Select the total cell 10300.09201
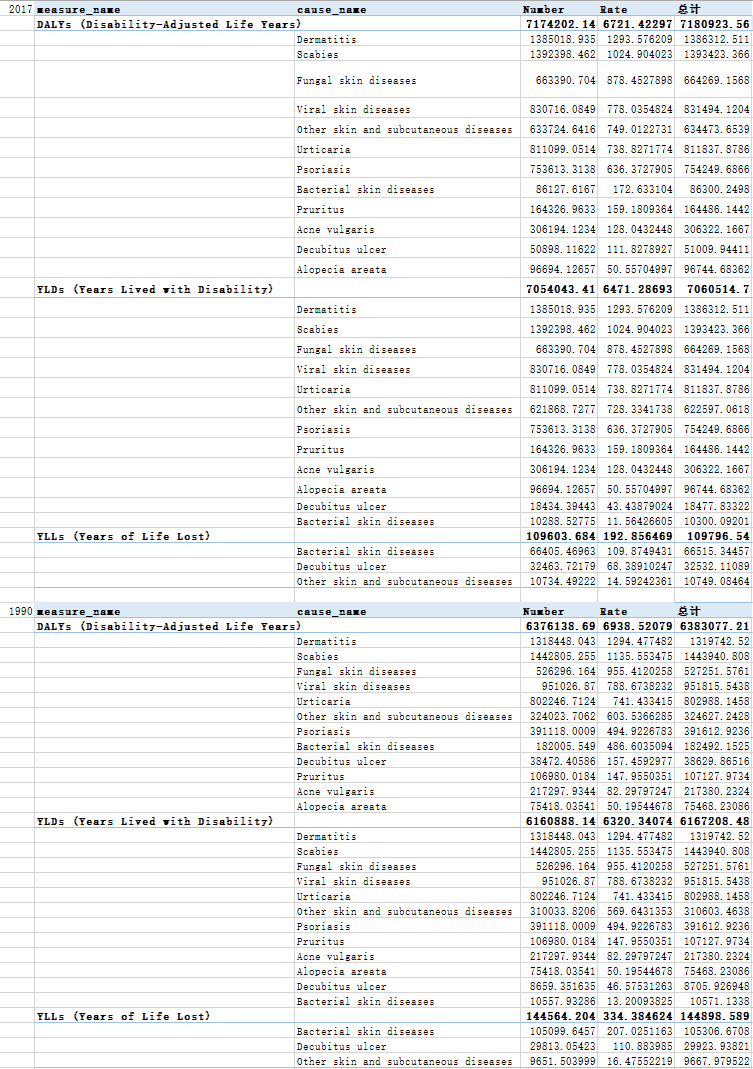The image size is (753, 1069). [x=716, y=522]
